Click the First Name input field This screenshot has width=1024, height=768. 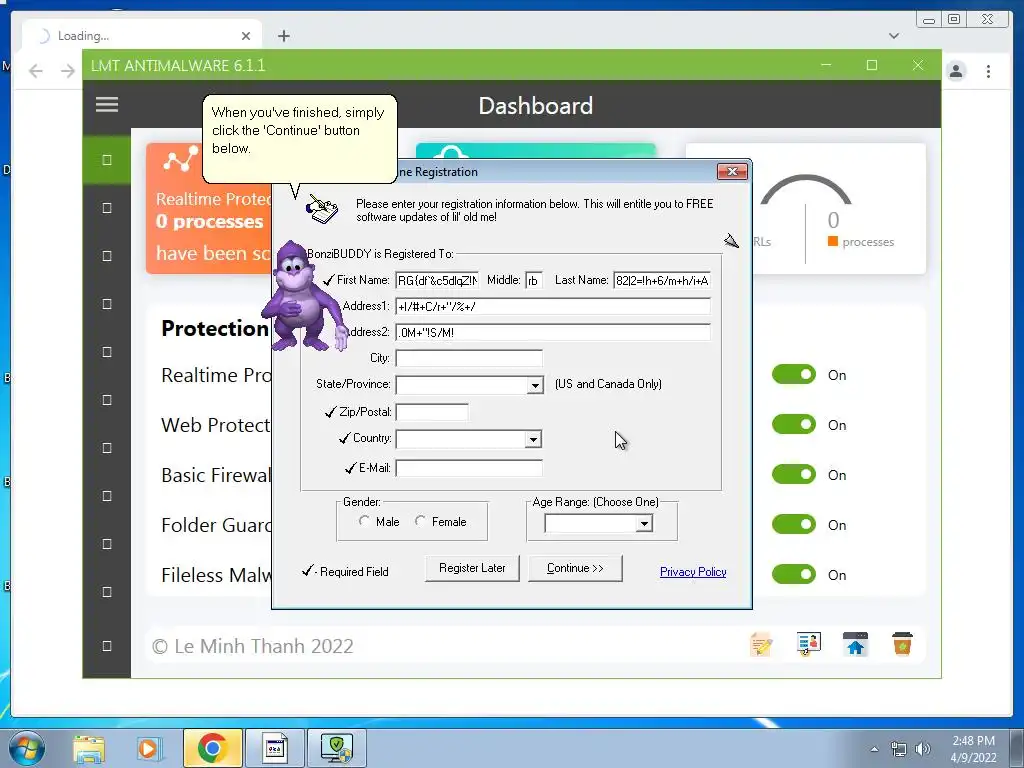437,280
